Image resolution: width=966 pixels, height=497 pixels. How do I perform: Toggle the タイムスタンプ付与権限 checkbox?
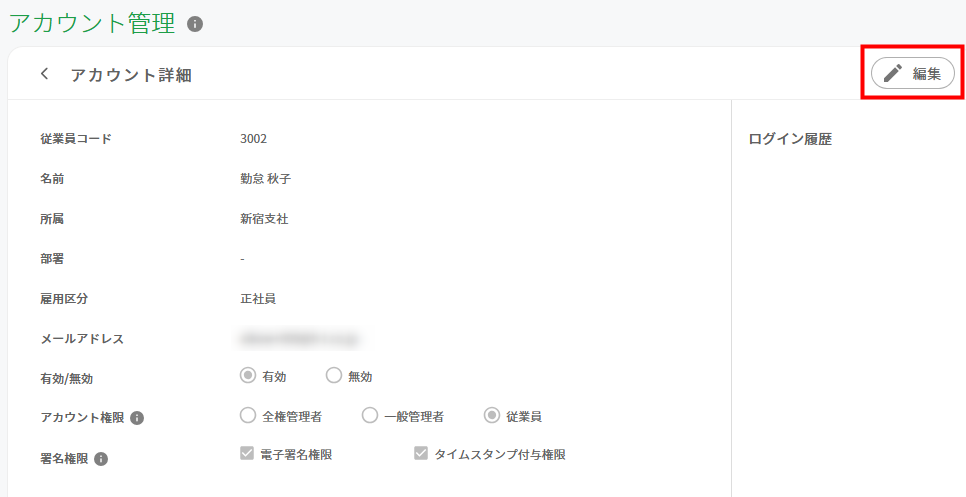(421, 454)
